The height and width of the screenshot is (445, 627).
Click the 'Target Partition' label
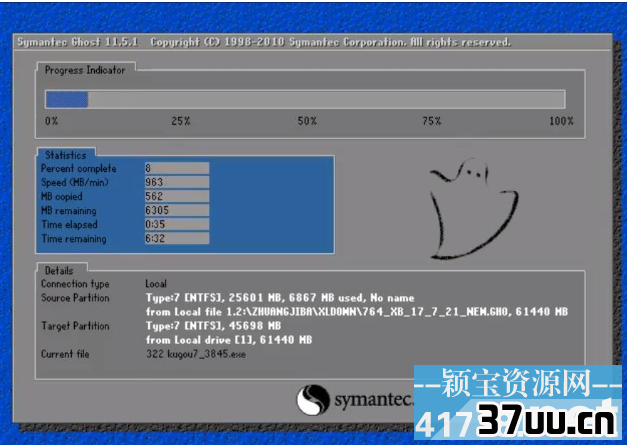(x=75, y=326)
